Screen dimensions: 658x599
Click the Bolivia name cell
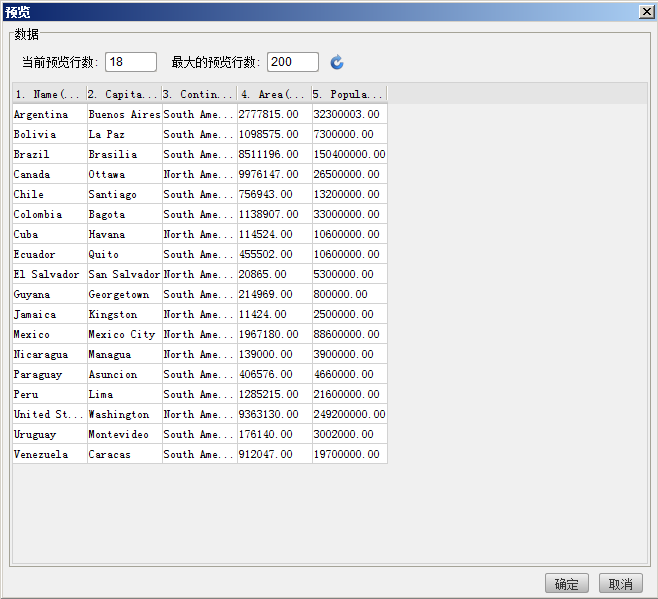[50, 134]
